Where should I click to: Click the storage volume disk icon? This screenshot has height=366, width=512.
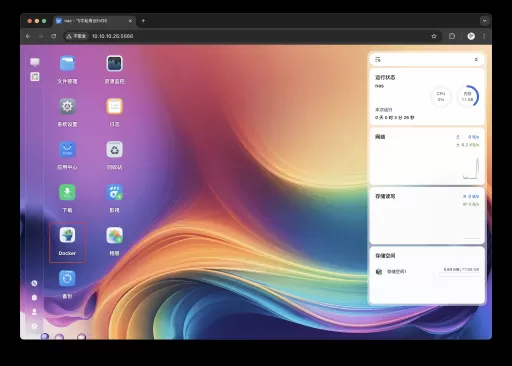click(x=379, y=272)
